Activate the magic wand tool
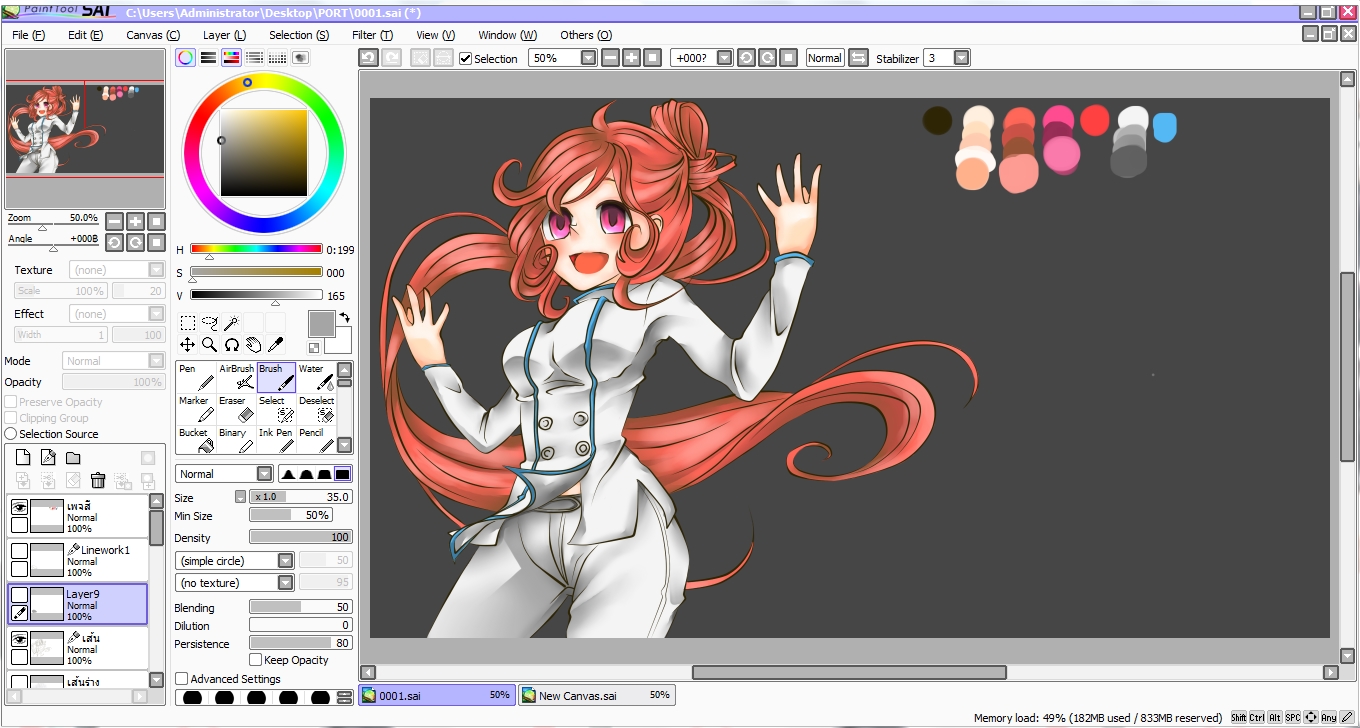The width and height of the screenshot is (1360, 728). (231, 323)
